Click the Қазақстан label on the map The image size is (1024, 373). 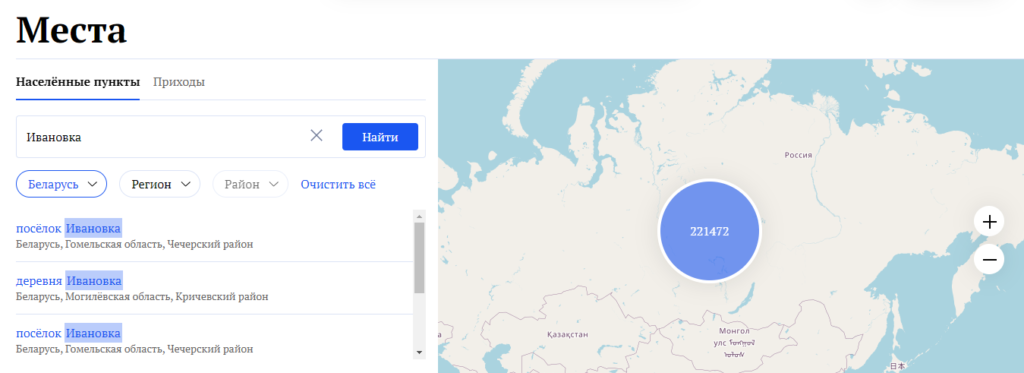(x=567, y=334)
